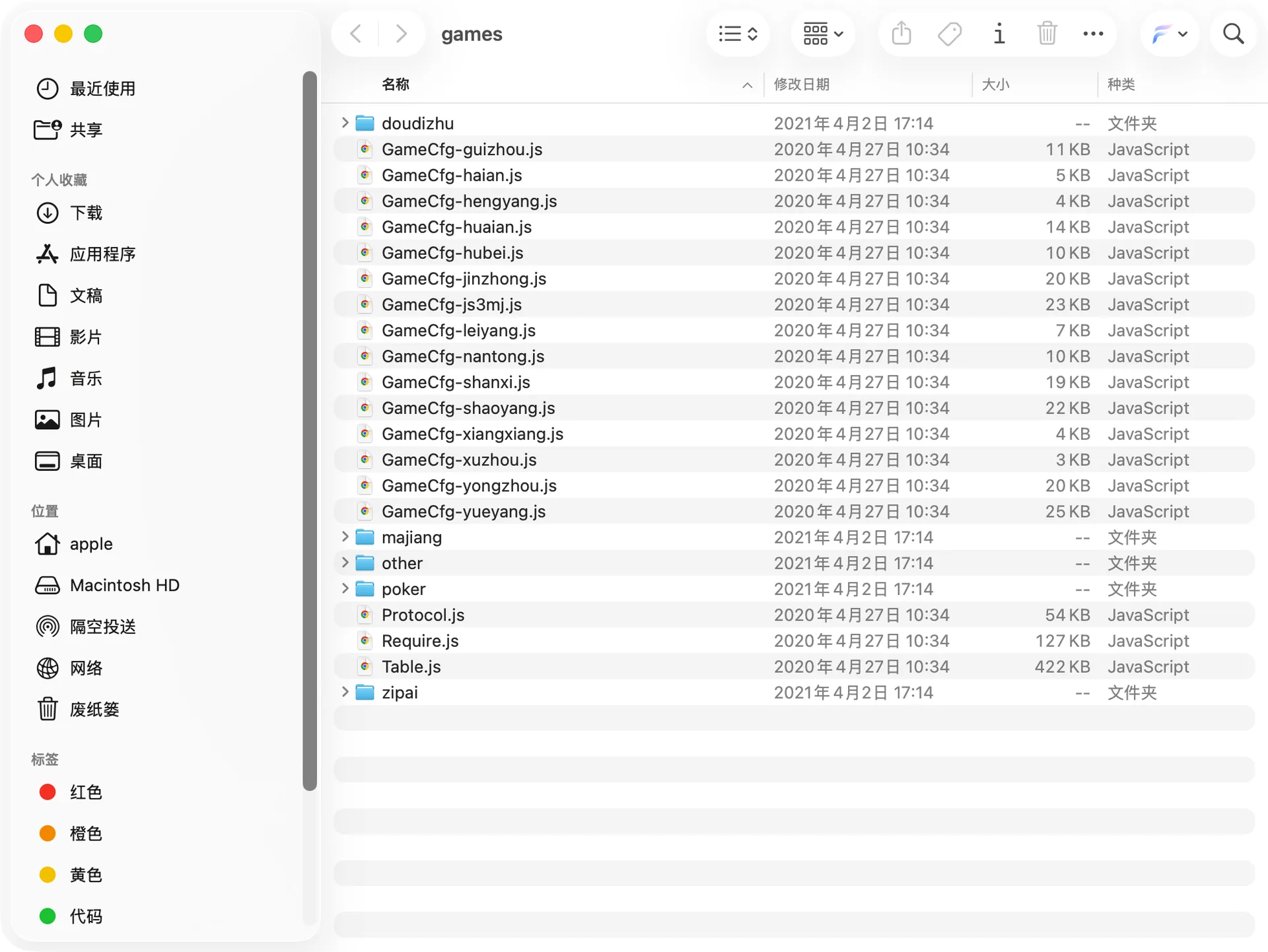This screenshot has width=1268, height=952.
Task: Click the Trash delete toolbar icon
Action: tap(1047, 33)
